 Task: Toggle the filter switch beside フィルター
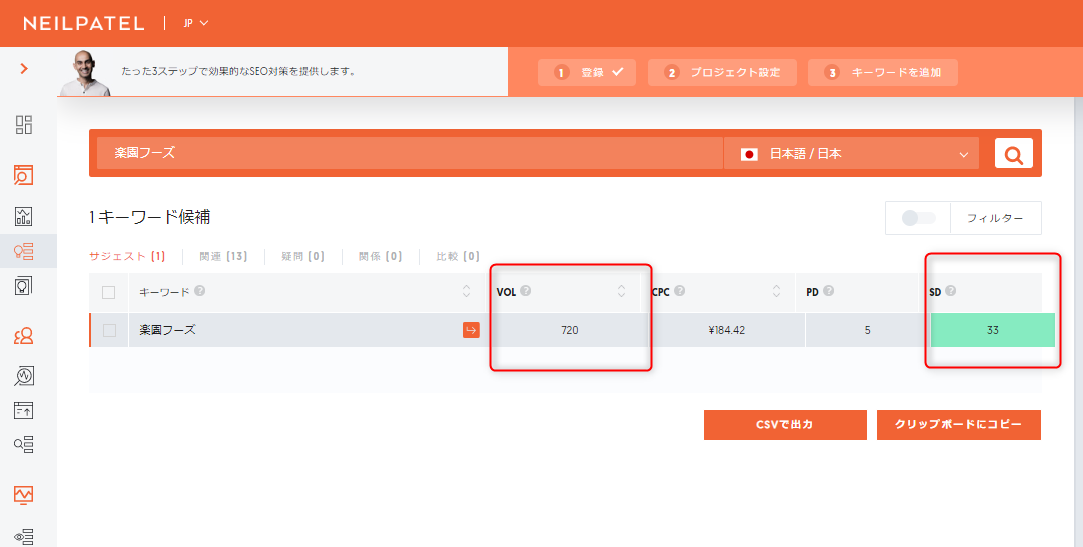[919, 218]
